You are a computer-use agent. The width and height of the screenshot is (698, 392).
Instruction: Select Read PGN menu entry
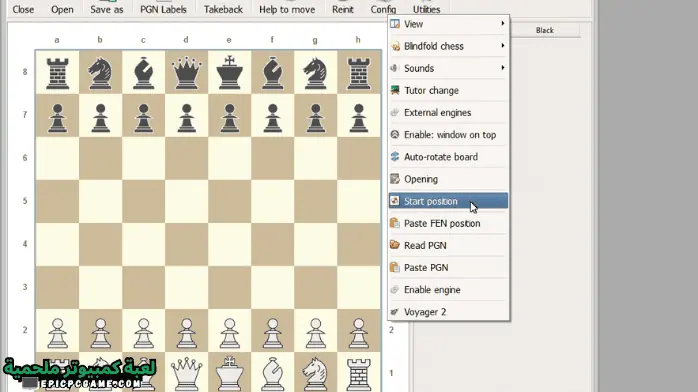(448, 245)
